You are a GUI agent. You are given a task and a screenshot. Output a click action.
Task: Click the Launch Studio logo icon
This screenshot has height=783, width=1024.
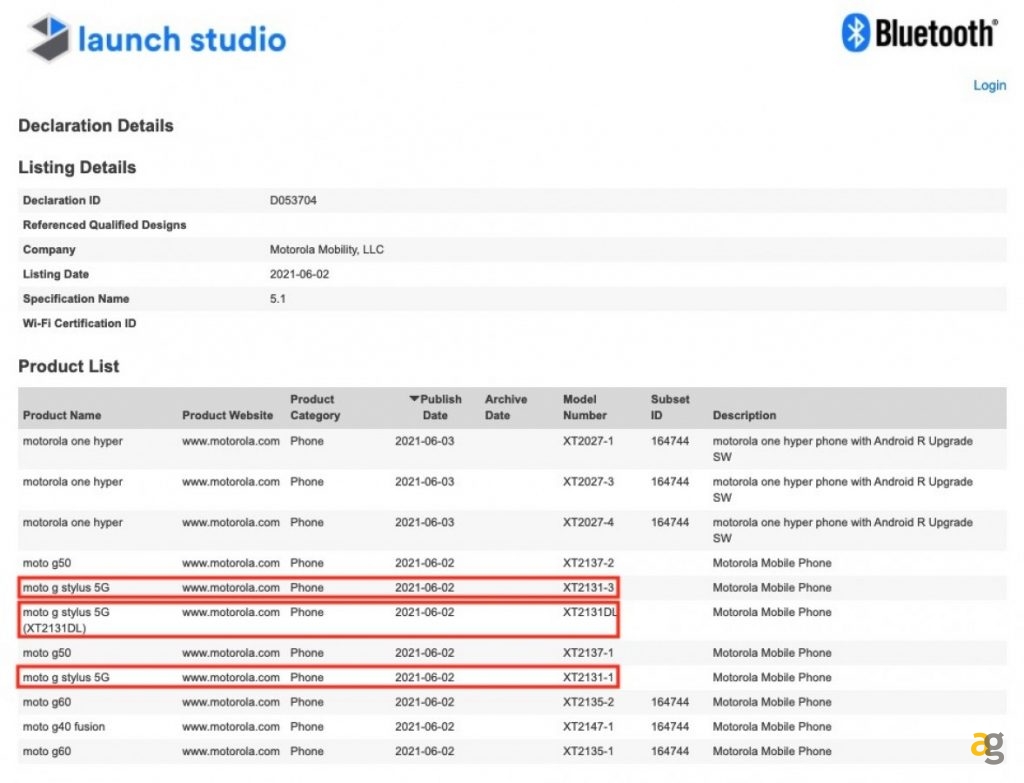point(49,39)
